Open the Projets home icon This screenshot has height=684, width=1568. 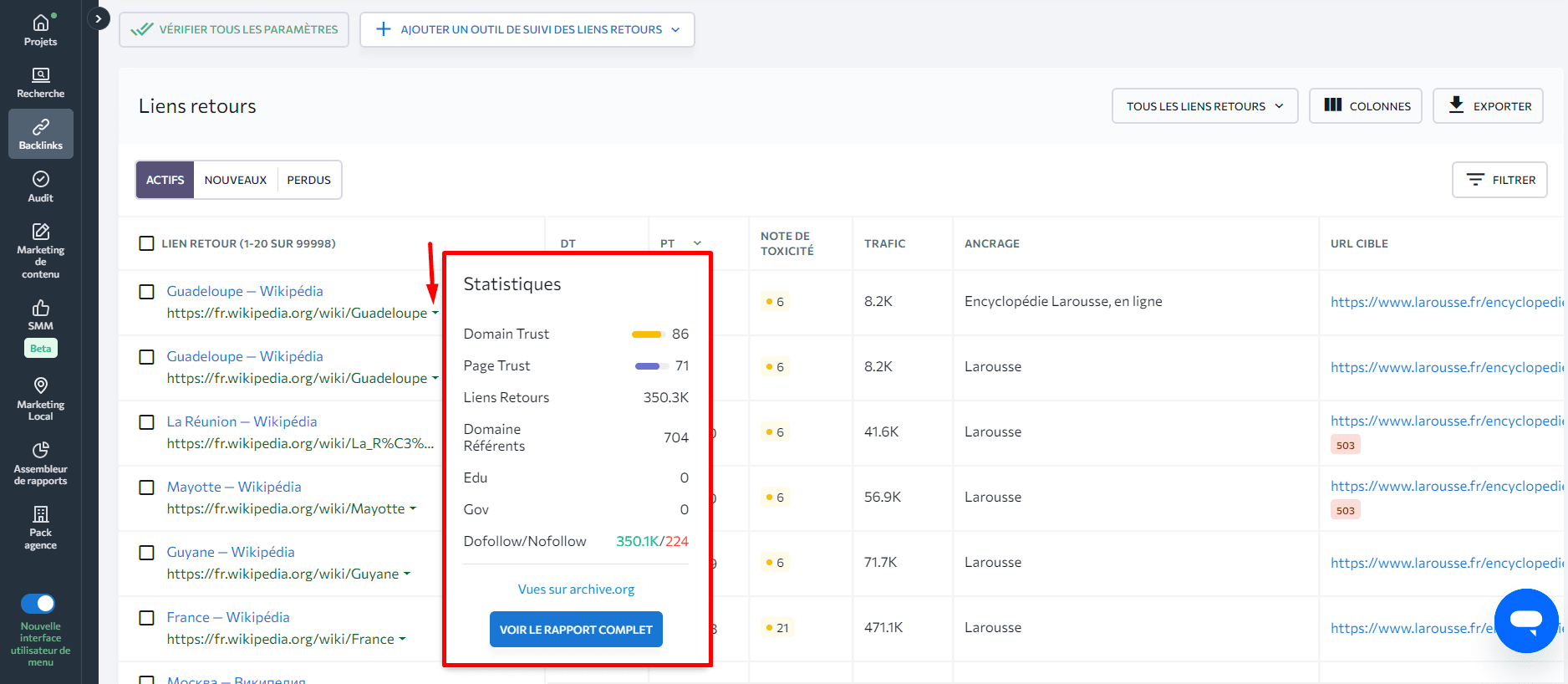pyautogui.click(x=40, y=23)
